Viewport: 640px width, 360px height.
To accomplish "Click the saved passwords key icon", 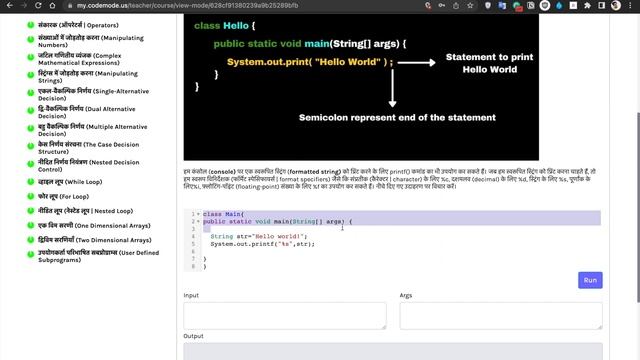I will (442, 5).
